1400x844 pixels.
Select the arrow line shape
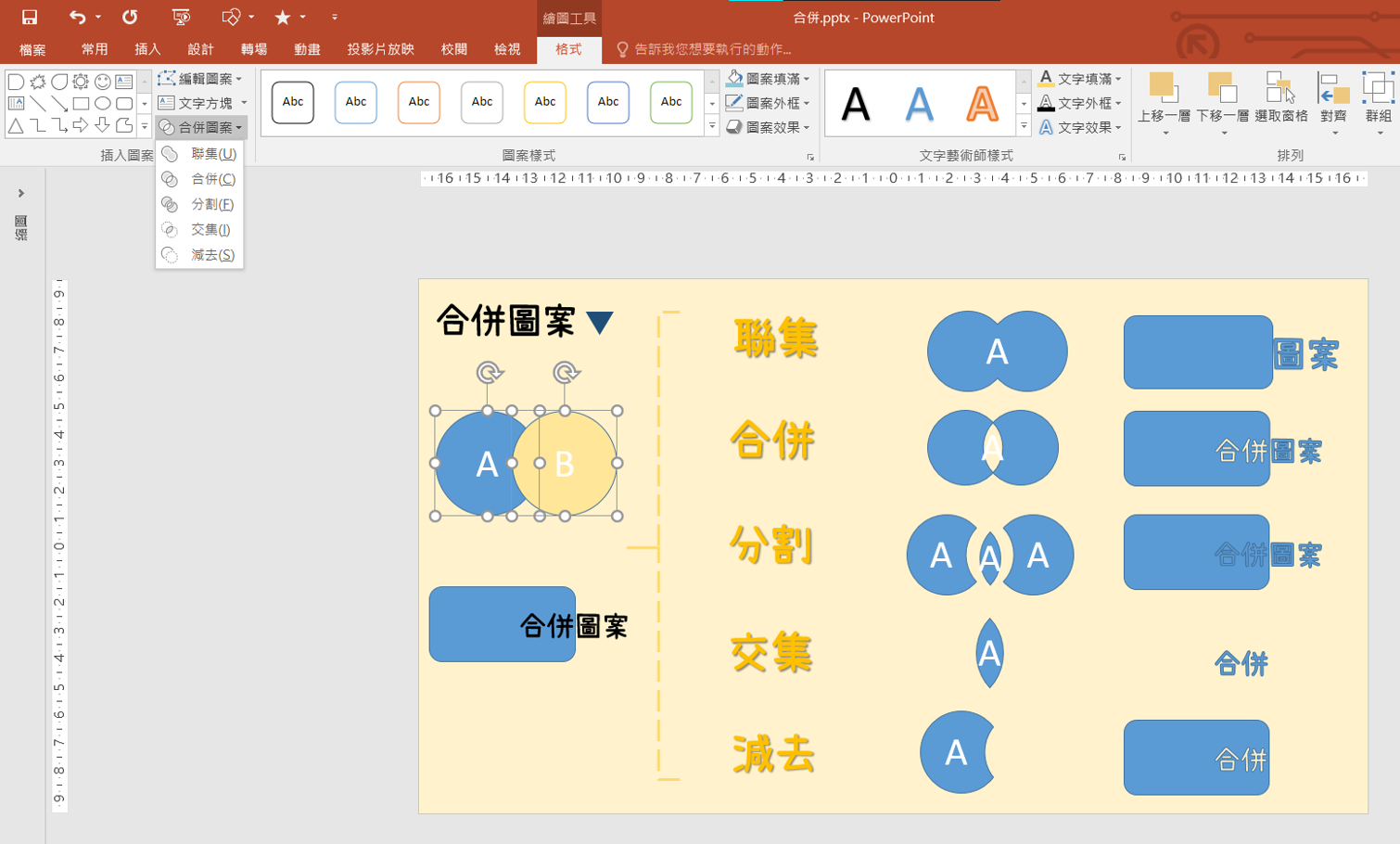[59, 103]
